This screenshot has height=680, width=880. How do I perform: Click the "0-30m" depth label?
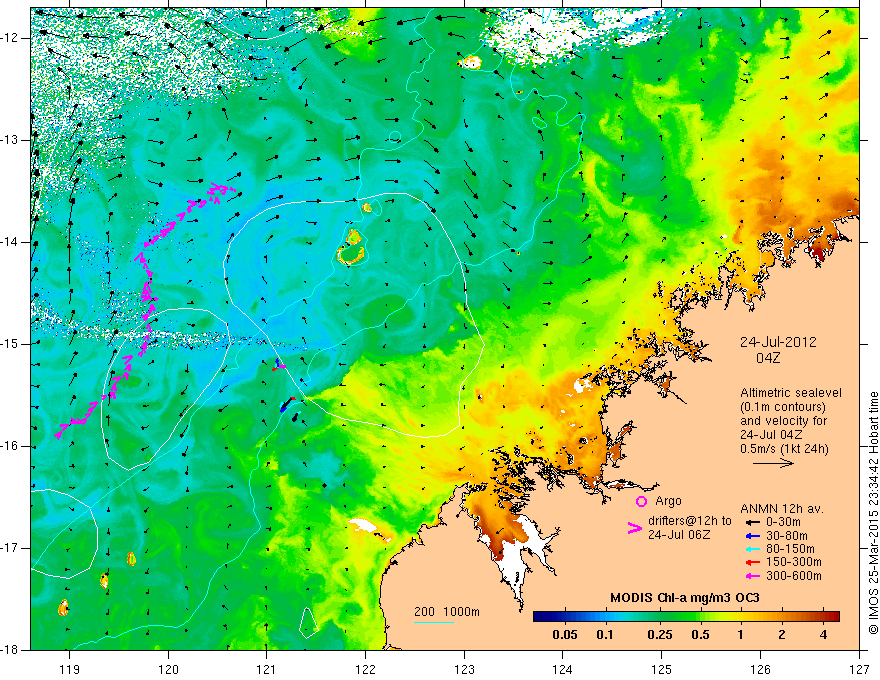pyautogui.click(x=783, y=522)
